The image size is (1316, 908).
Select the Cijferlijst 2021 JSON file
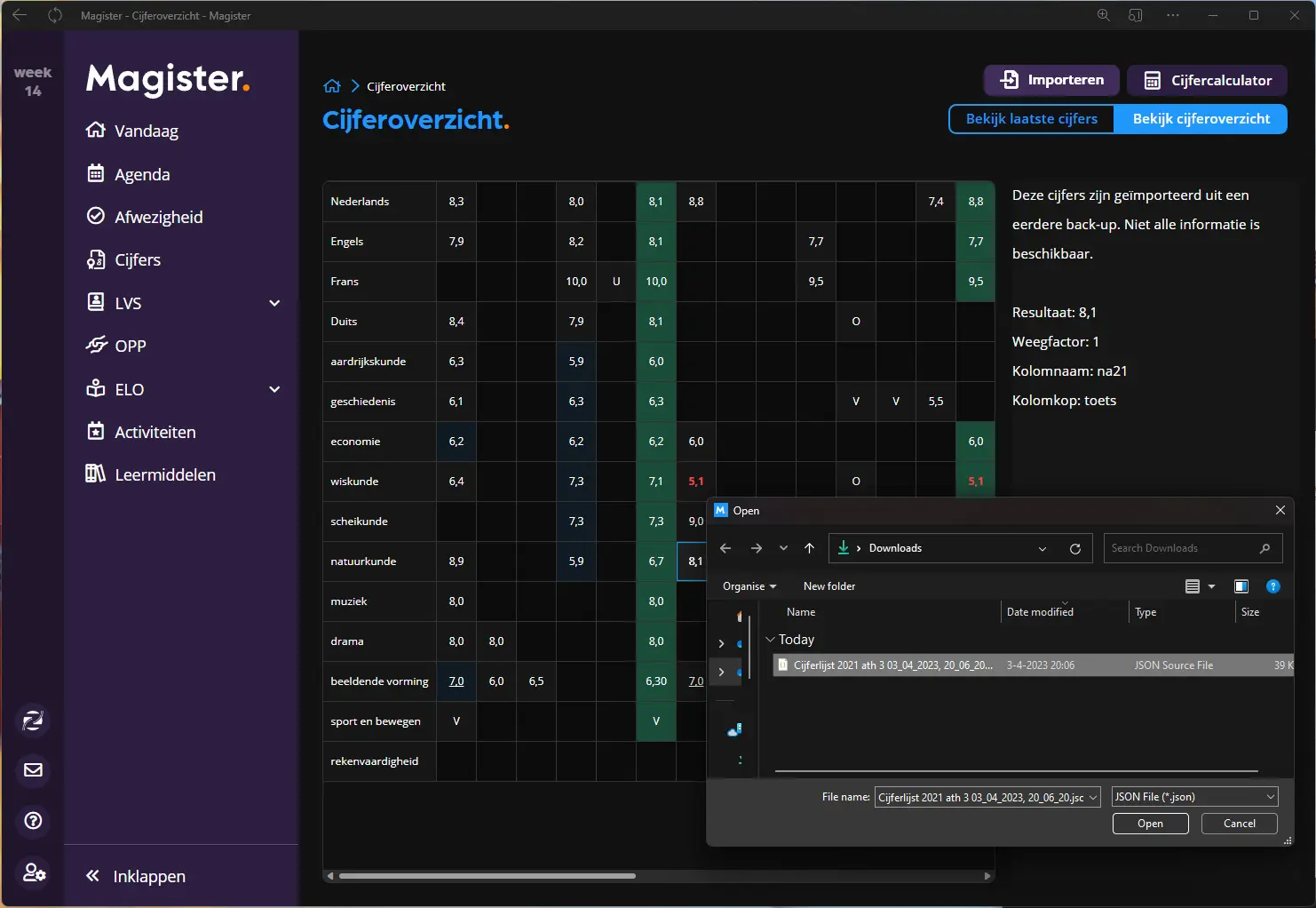[x=892, y=665]
